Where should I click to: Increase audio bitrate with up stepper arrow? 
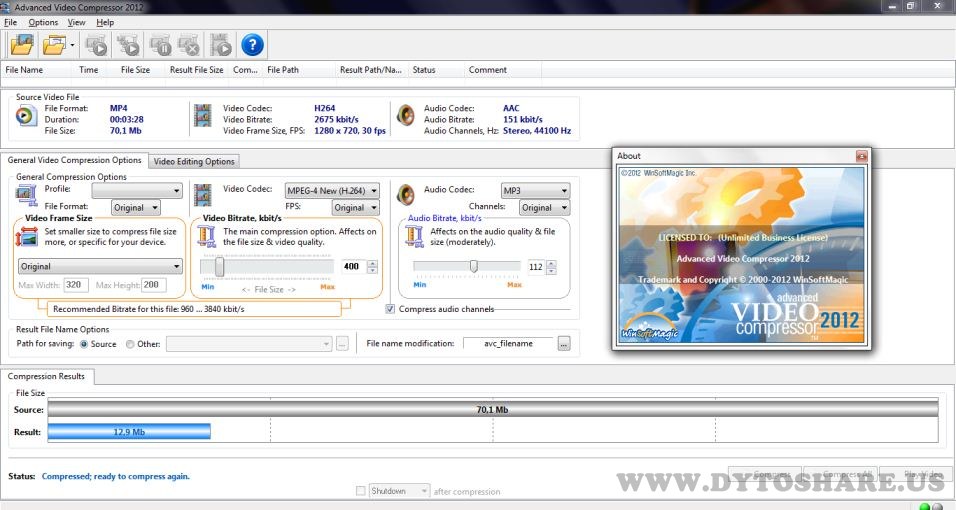(551, 264)
